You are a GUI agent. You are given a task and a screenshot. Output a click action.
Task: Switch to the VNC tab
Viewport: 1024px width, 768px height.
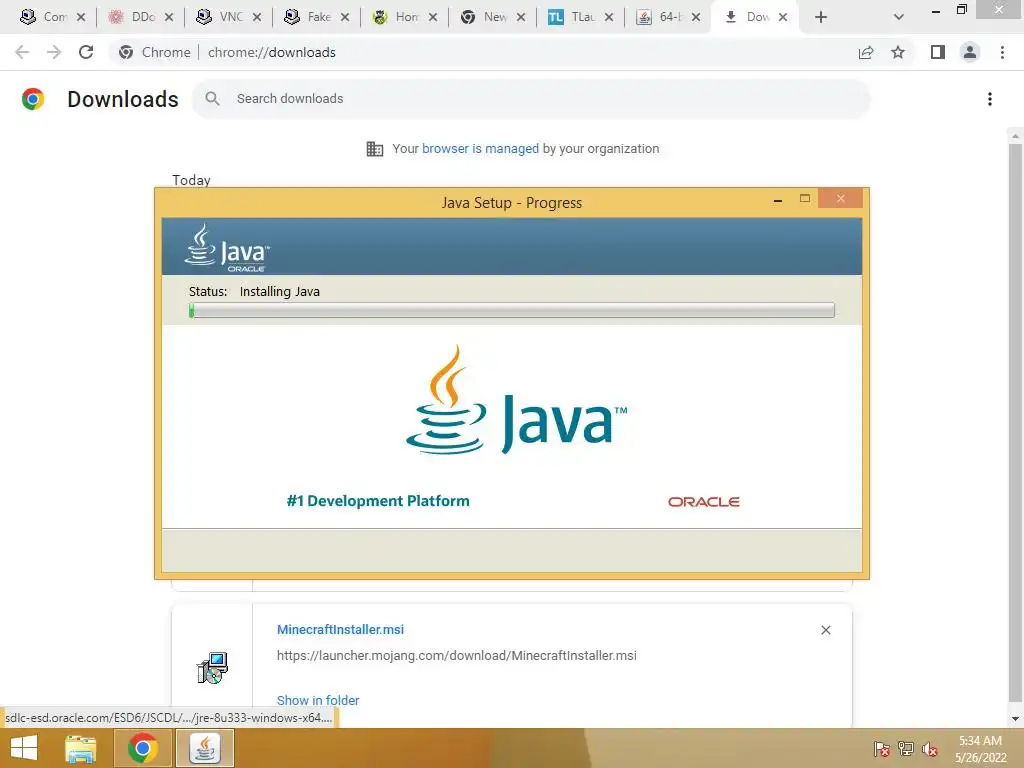click(x=220, y=17)
